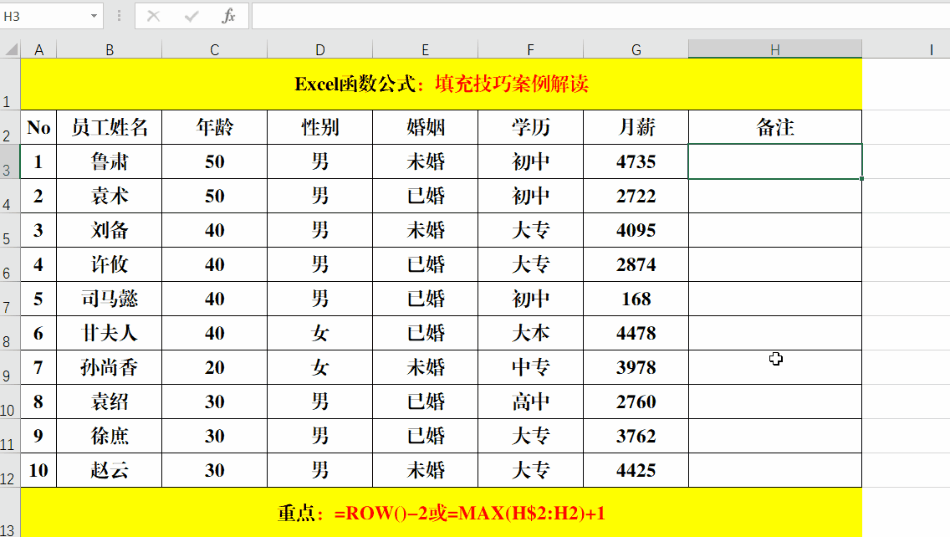Click the age cell '20'
The image size is (950, 537).
(x=214, y=367)
